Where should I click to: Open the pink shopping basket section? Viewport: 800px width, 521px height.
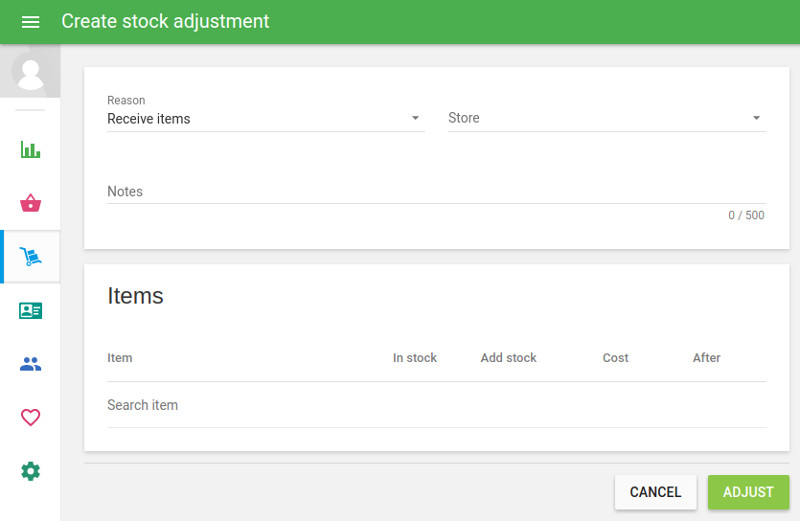coord(30,204)
